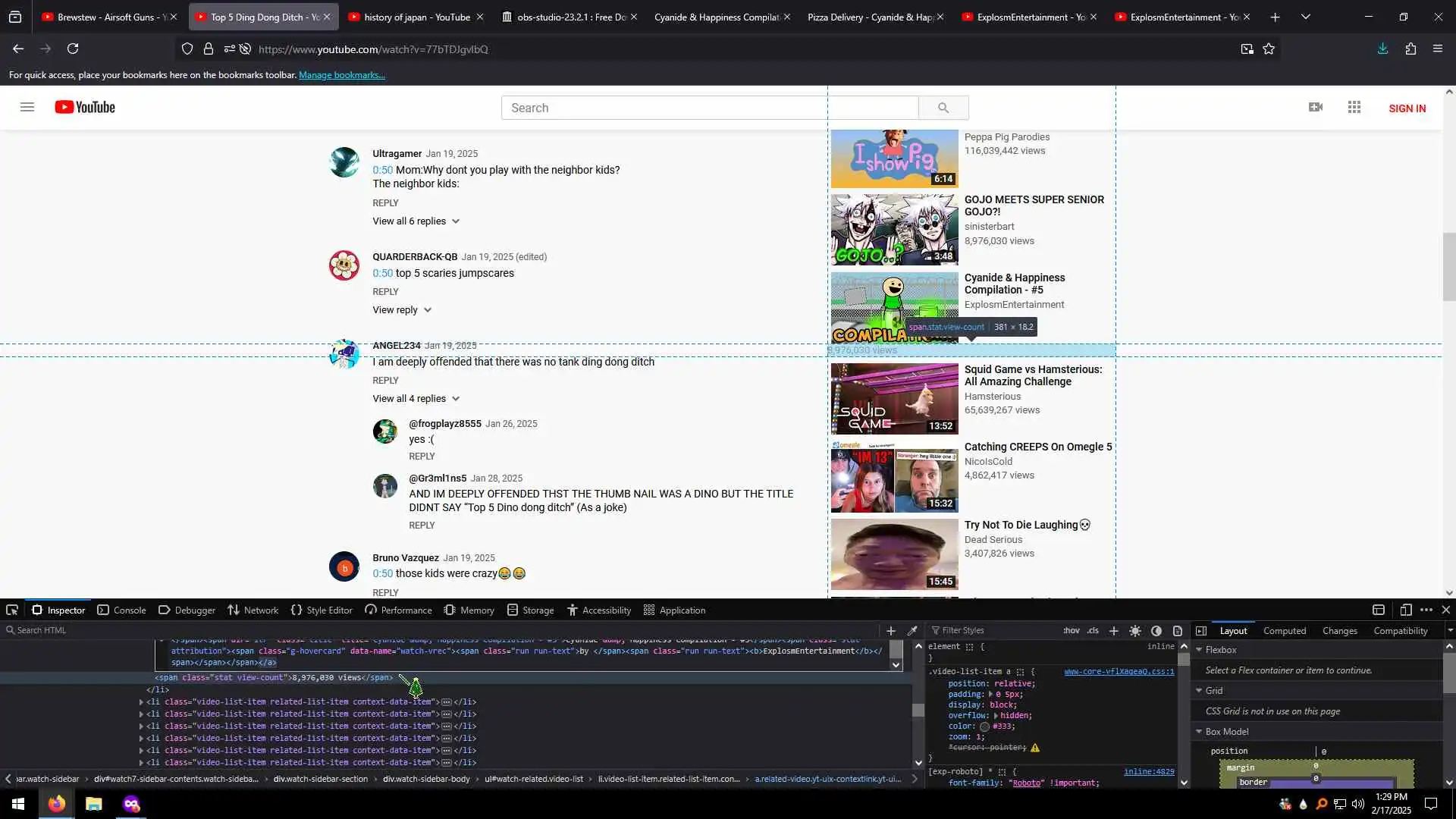This screenshot has width=1456, height=819.
Task: Click the Manage bookmarks link
Action: coord(341,75)
